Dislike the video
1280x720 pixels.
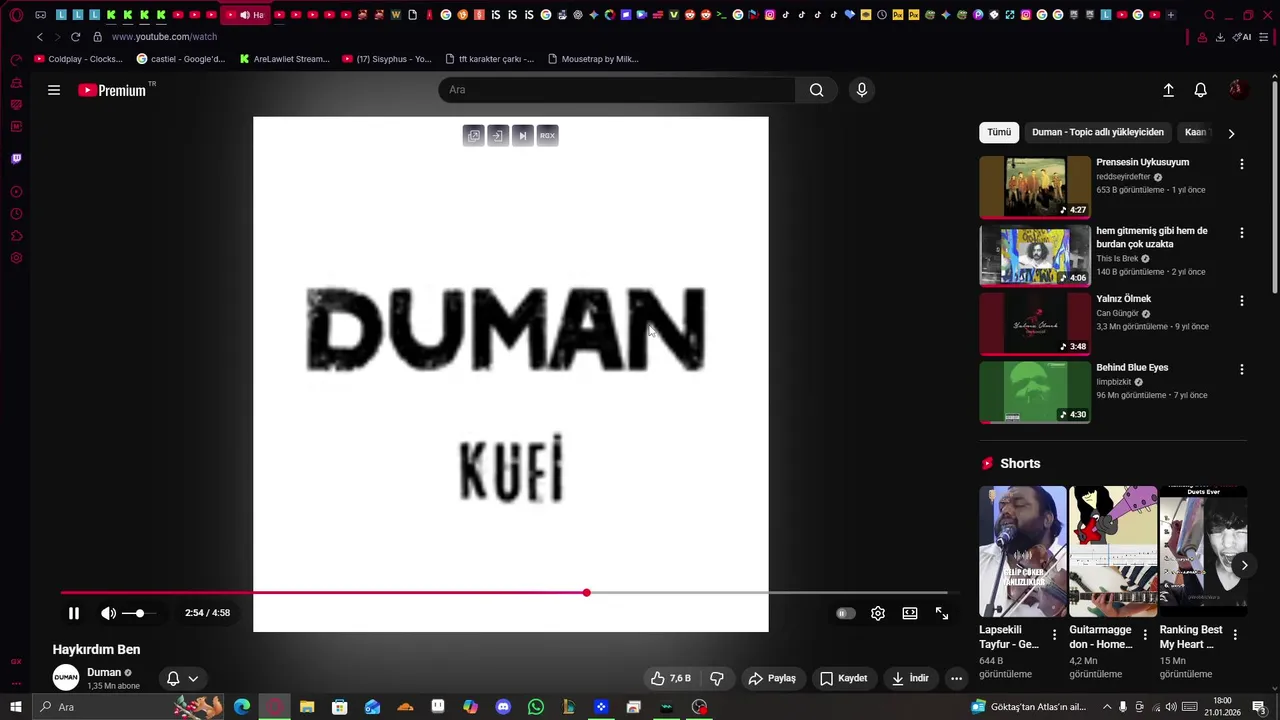click(717, 678)
